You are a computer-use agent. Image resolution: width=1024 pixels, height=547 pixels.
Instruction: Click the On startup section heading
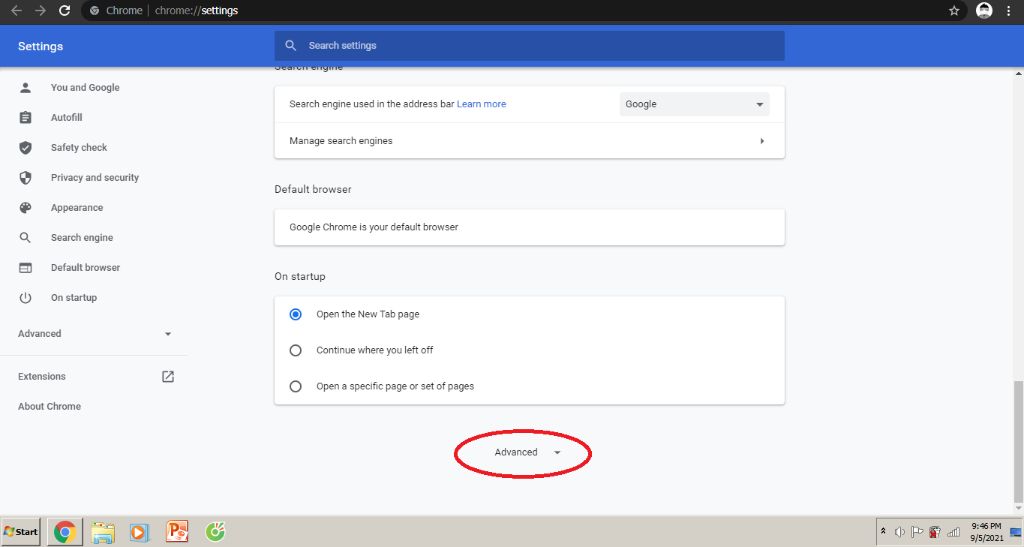[x=300, y=276]
